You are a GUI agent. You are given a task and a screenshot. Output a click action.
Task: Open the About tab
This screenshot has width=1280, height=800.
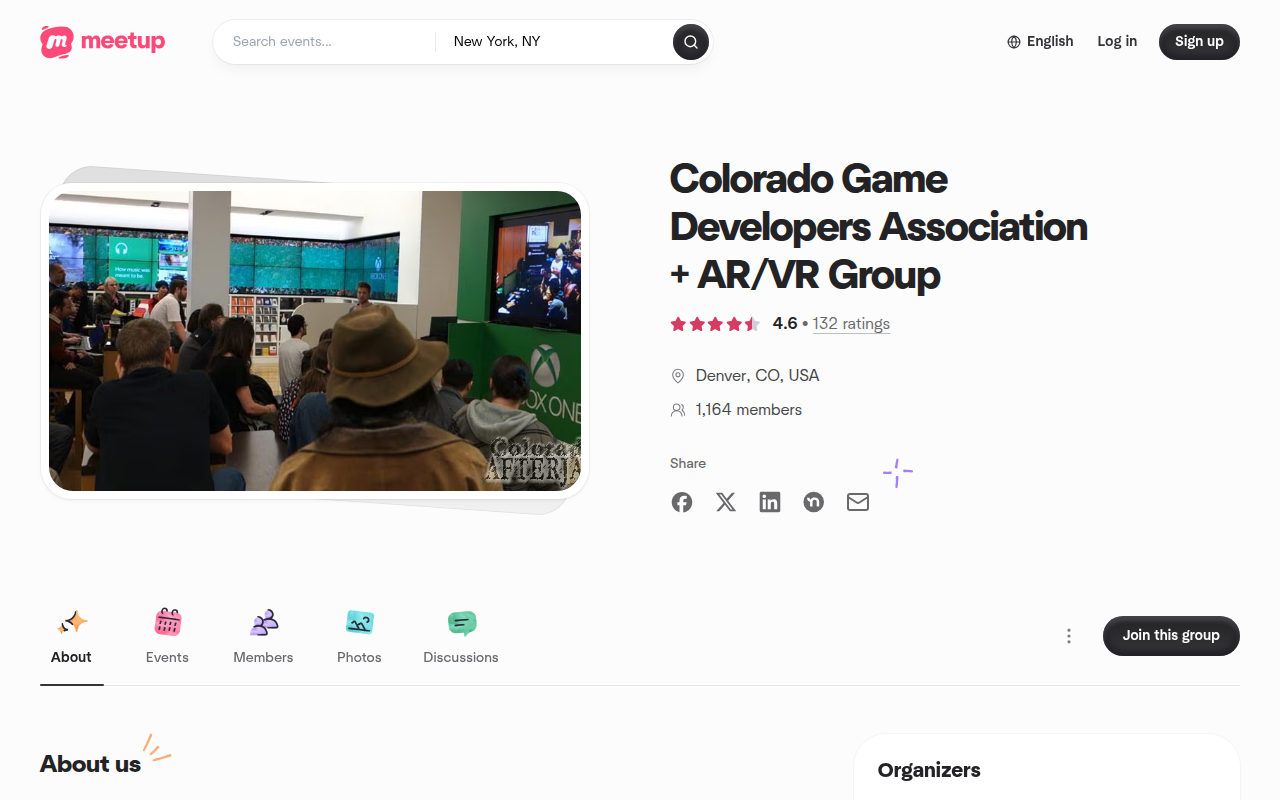point(72,636)
